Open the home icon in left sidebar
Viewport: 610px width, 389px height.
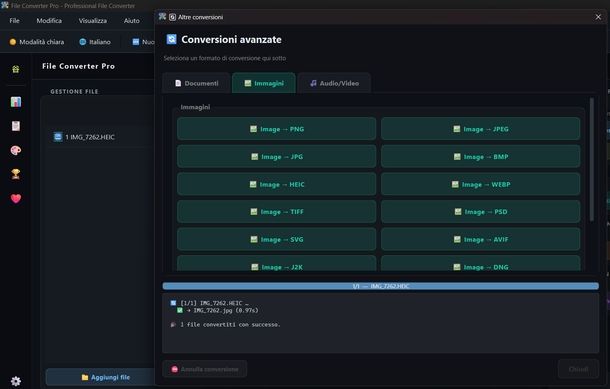16,69
